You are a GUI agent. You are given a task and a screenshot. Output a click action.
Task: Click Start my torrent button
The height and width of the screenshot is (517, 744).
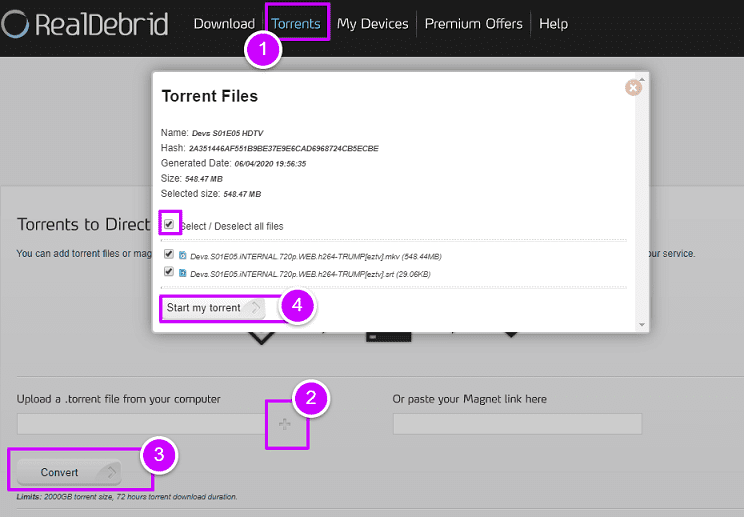click(x=214, y=308)
